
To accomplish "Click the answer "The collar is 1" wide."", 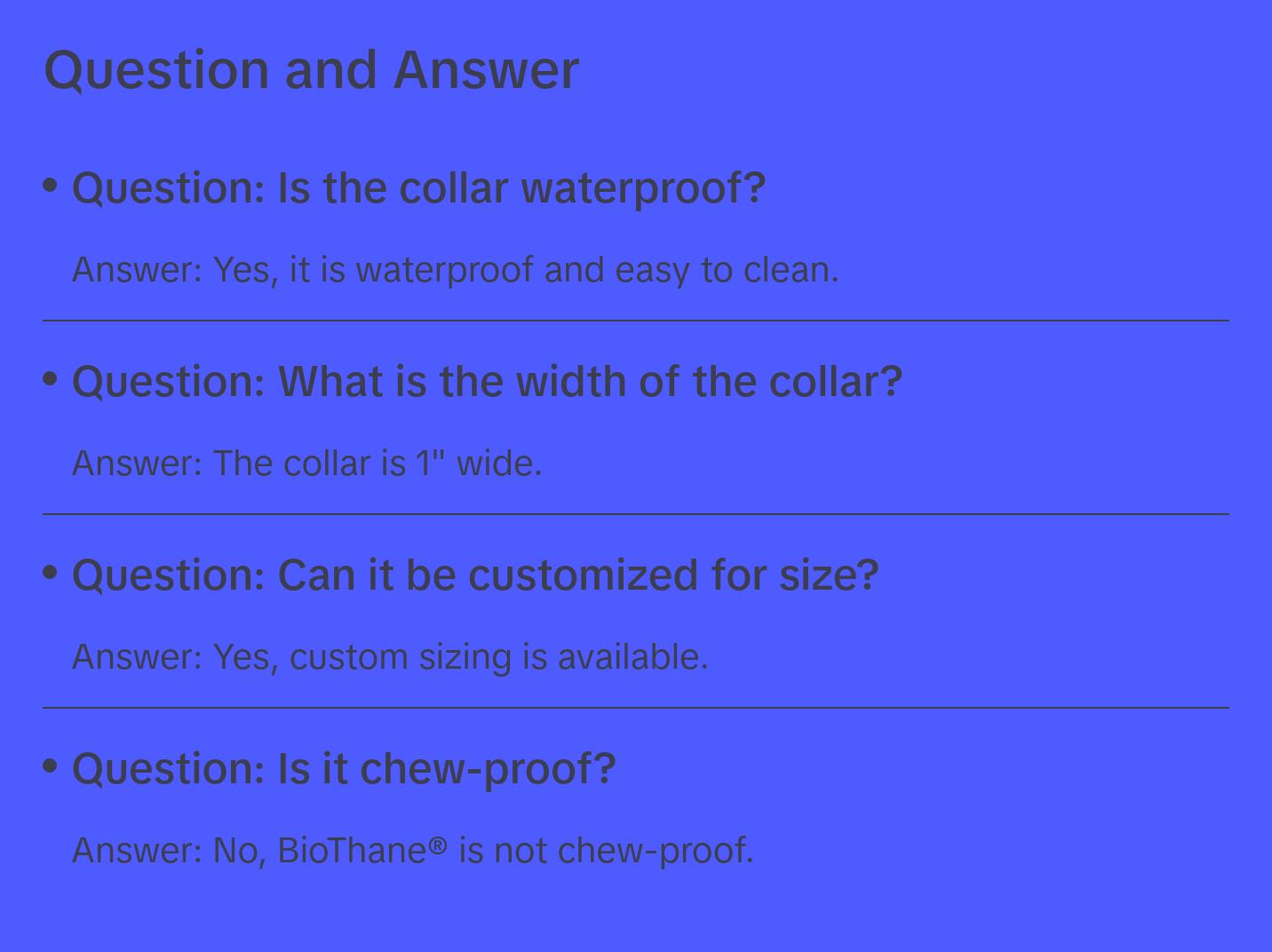I will tap(306, 464).
